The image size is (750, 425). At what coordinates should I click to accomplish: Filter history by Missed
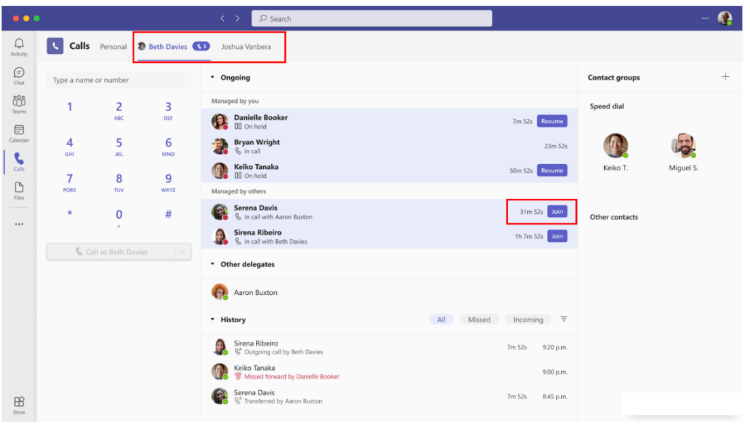[479, 319]
